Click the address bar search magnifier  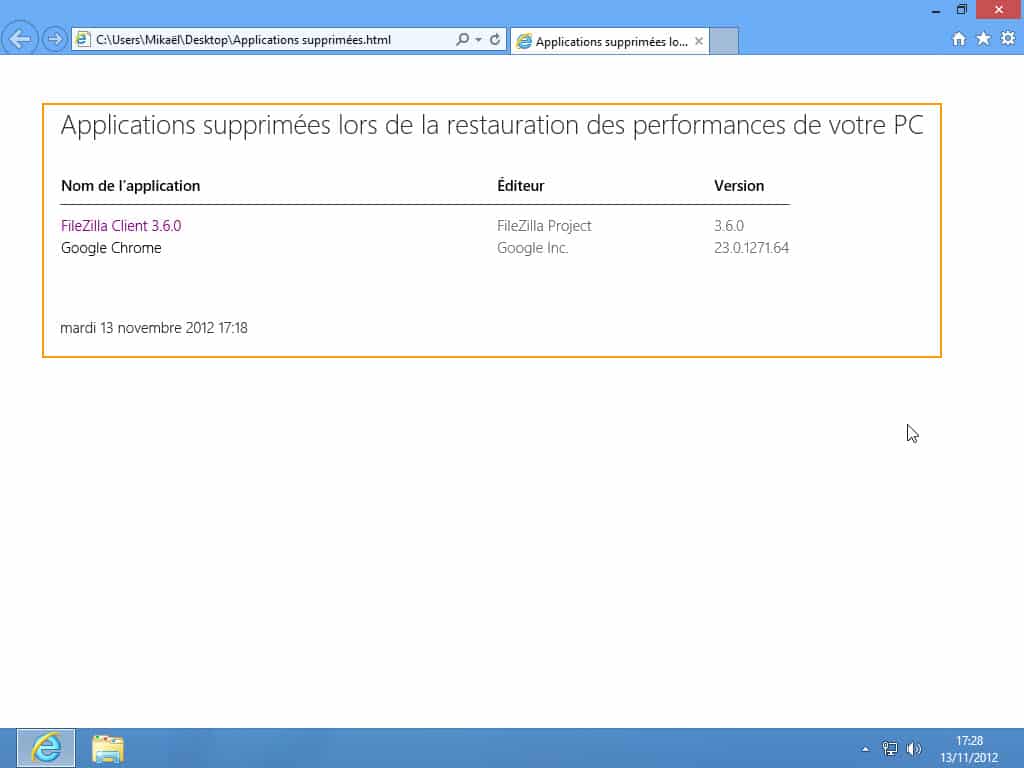(462, 39)
